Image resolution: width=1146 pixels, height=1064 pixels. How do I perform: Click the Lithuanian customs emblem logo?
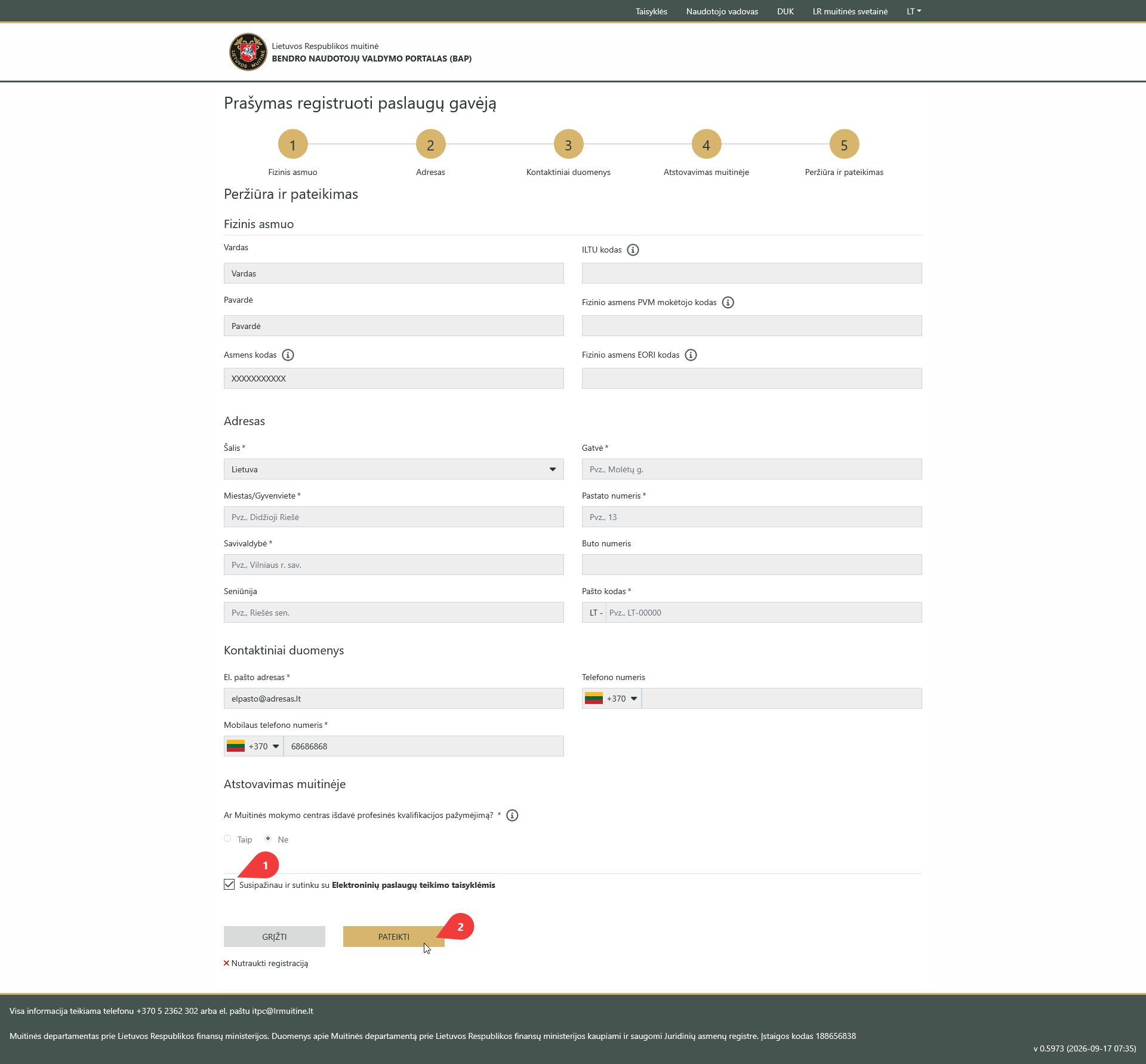point(248,52)
